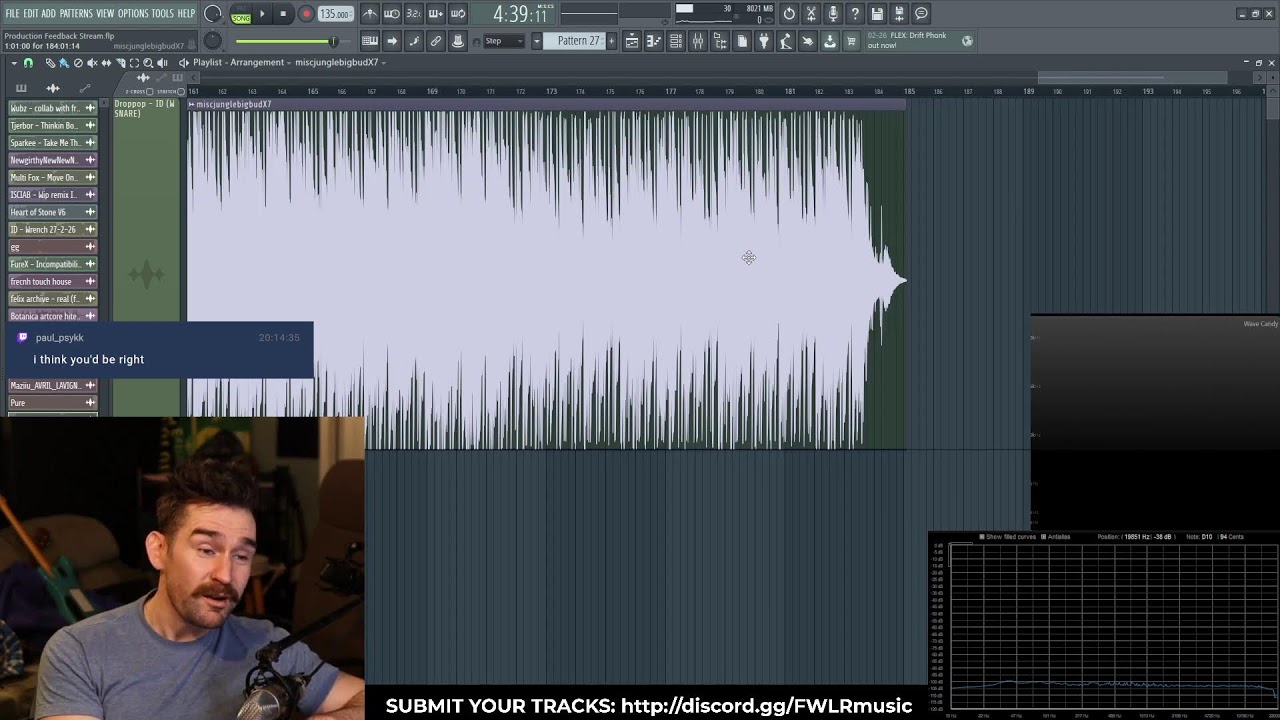Toggle the SONG/PAT playback mode

(241, 15)
